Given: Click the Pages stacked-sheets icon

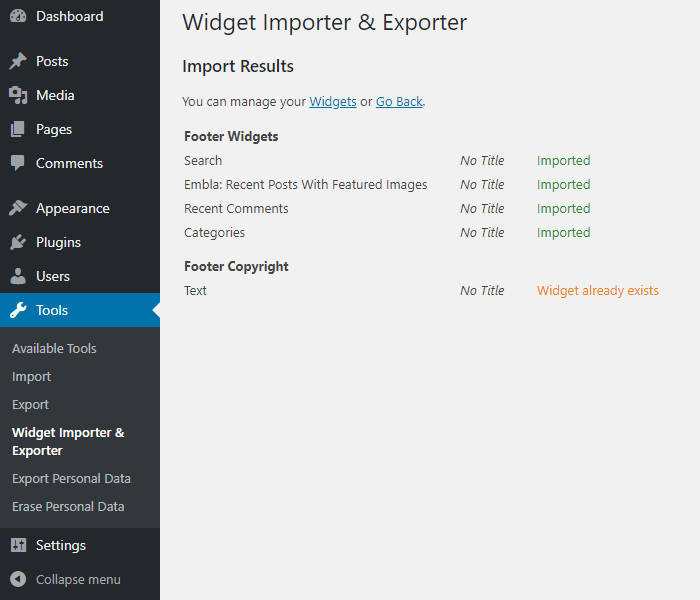Looking at the screenshot, I should click(x=18, y=129).
